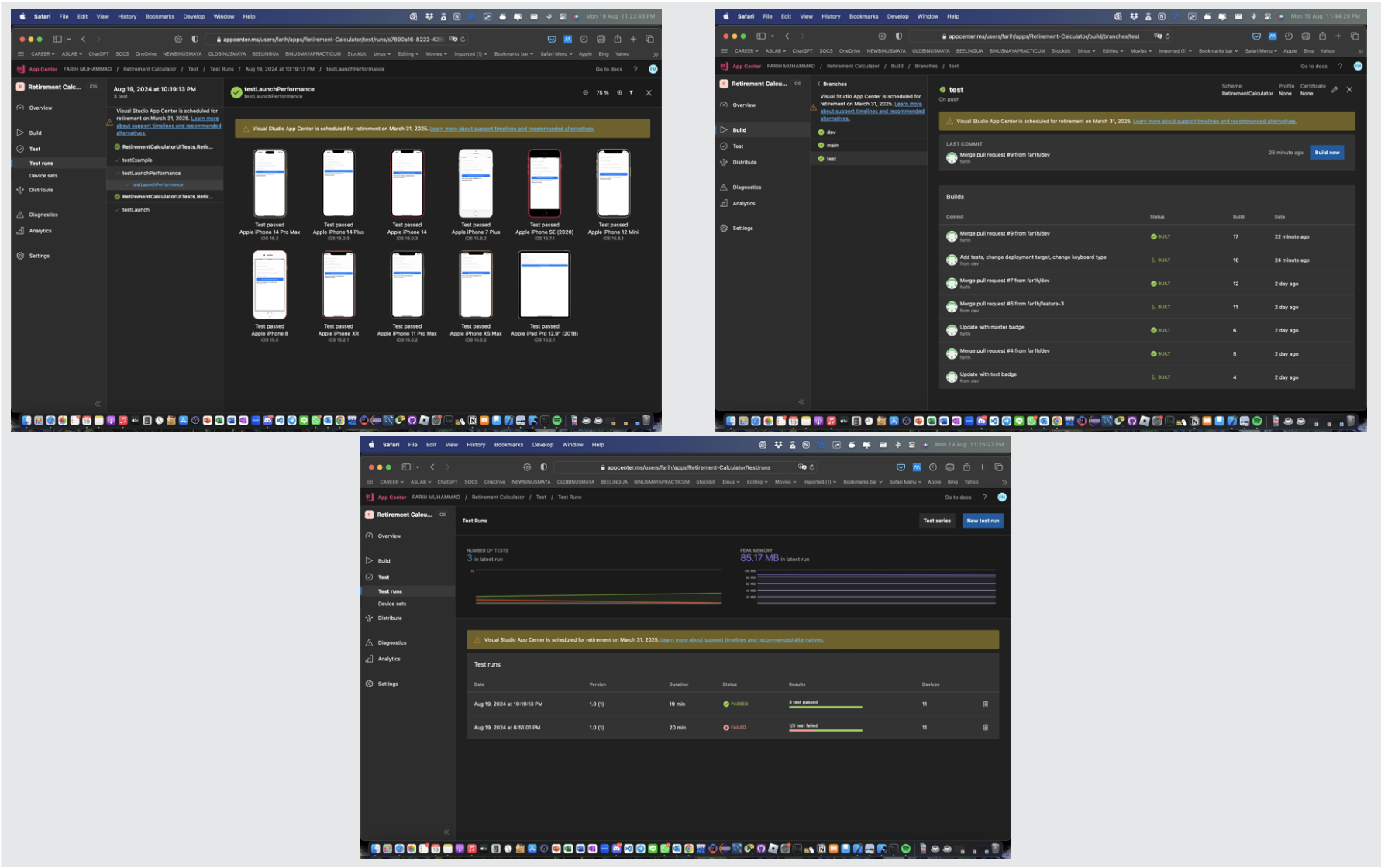Open the iPad Pro 12.9" (2018) screenshot thumbnail
The height and width of the screenshot is (868, 1381).
[544, 284]
